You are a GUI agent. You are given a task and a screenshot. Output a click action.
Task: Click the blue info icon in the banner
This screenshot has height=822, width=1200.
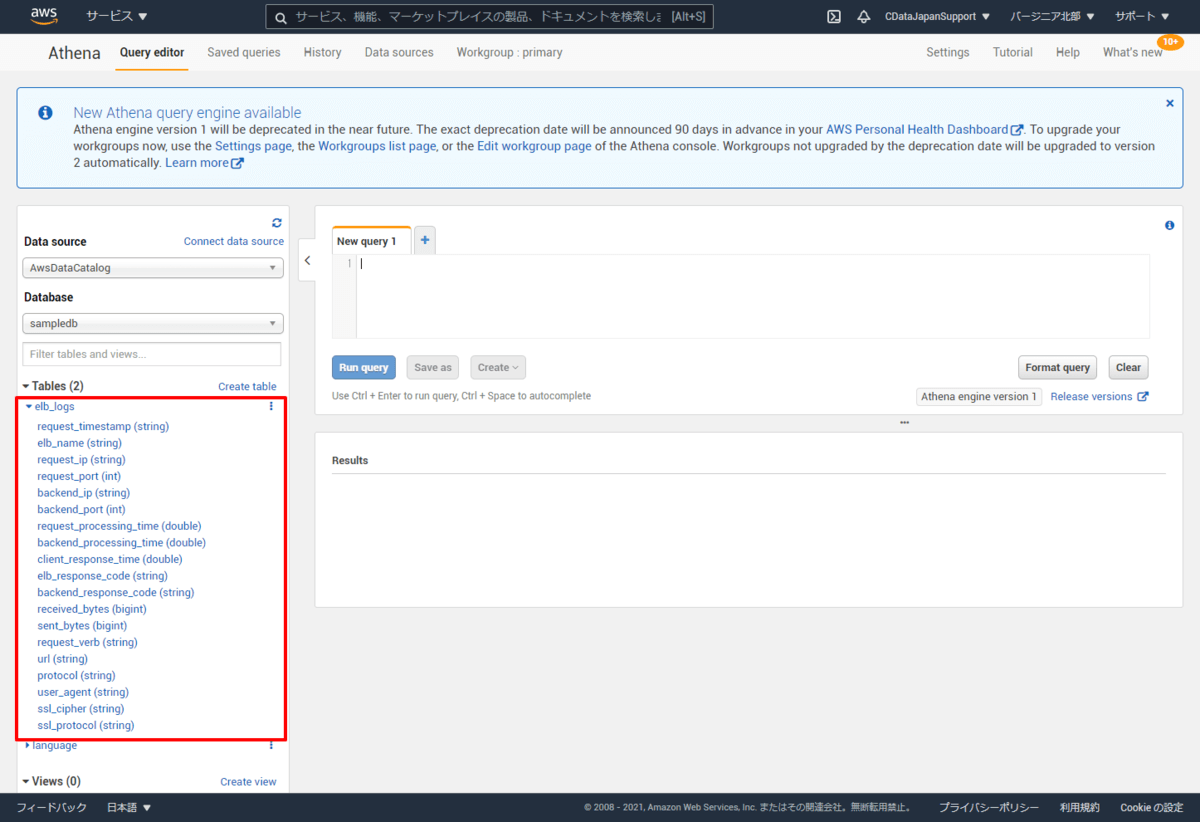(46, 113)
